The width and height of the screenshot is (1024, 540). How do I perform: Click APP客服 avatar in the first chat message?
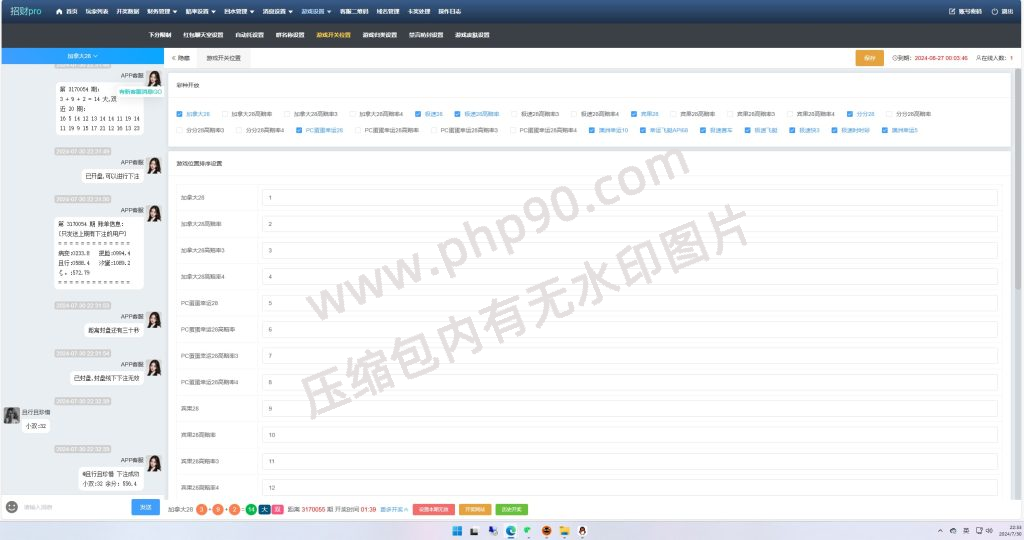(x=154, y=79)
